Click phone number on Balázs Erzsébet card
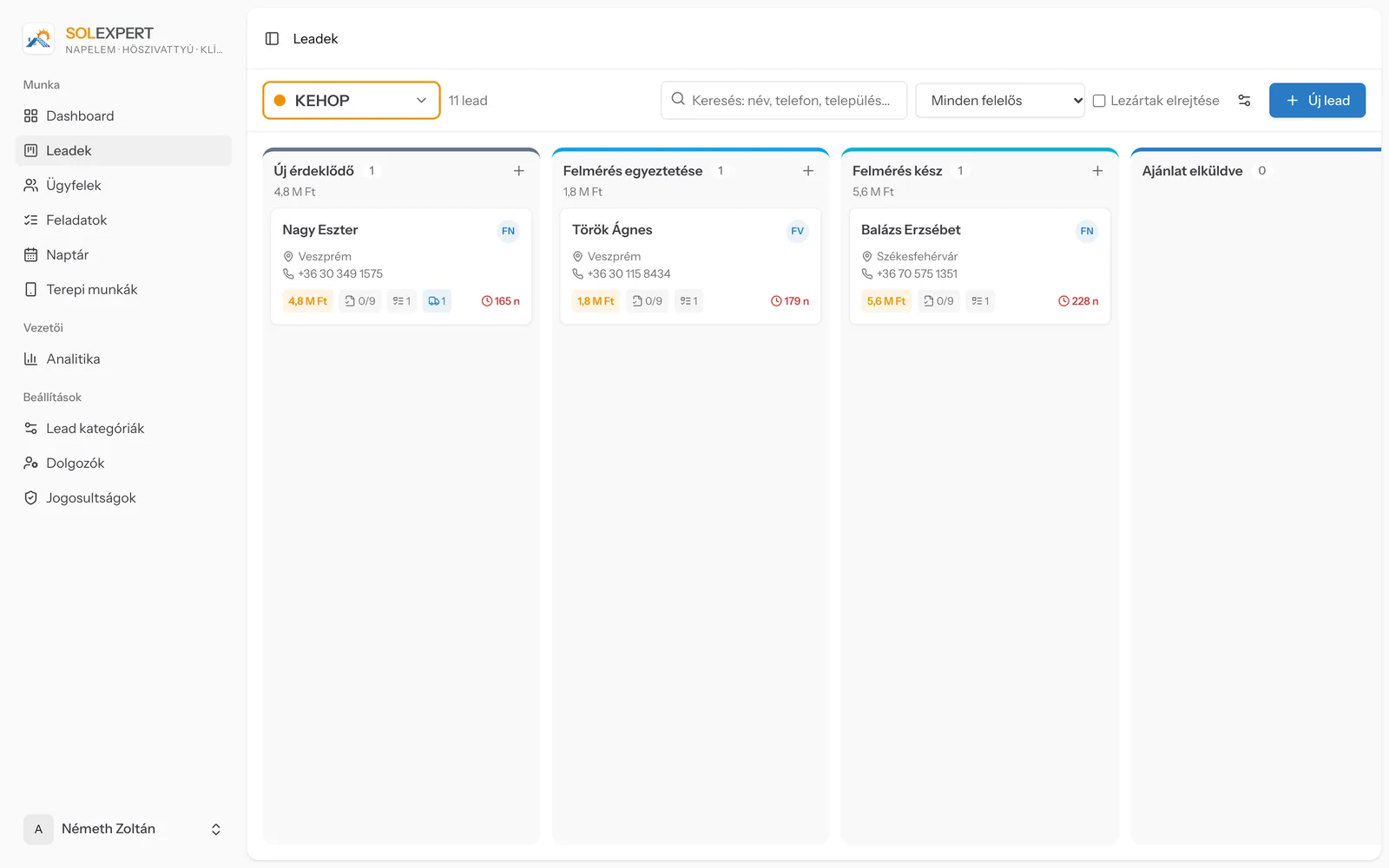This screenshot has height=868, width=1389. 917,273
